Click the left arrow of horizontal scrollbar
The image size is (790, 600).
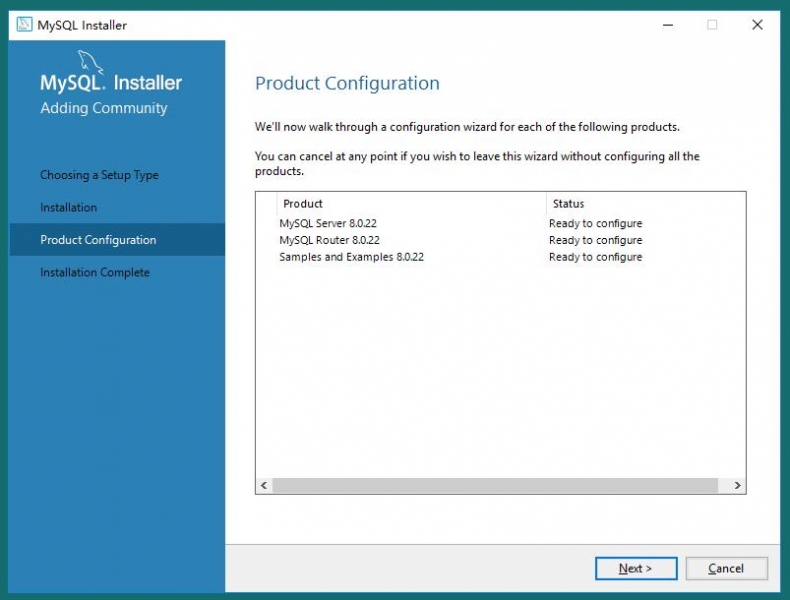(x=264, y=486)
